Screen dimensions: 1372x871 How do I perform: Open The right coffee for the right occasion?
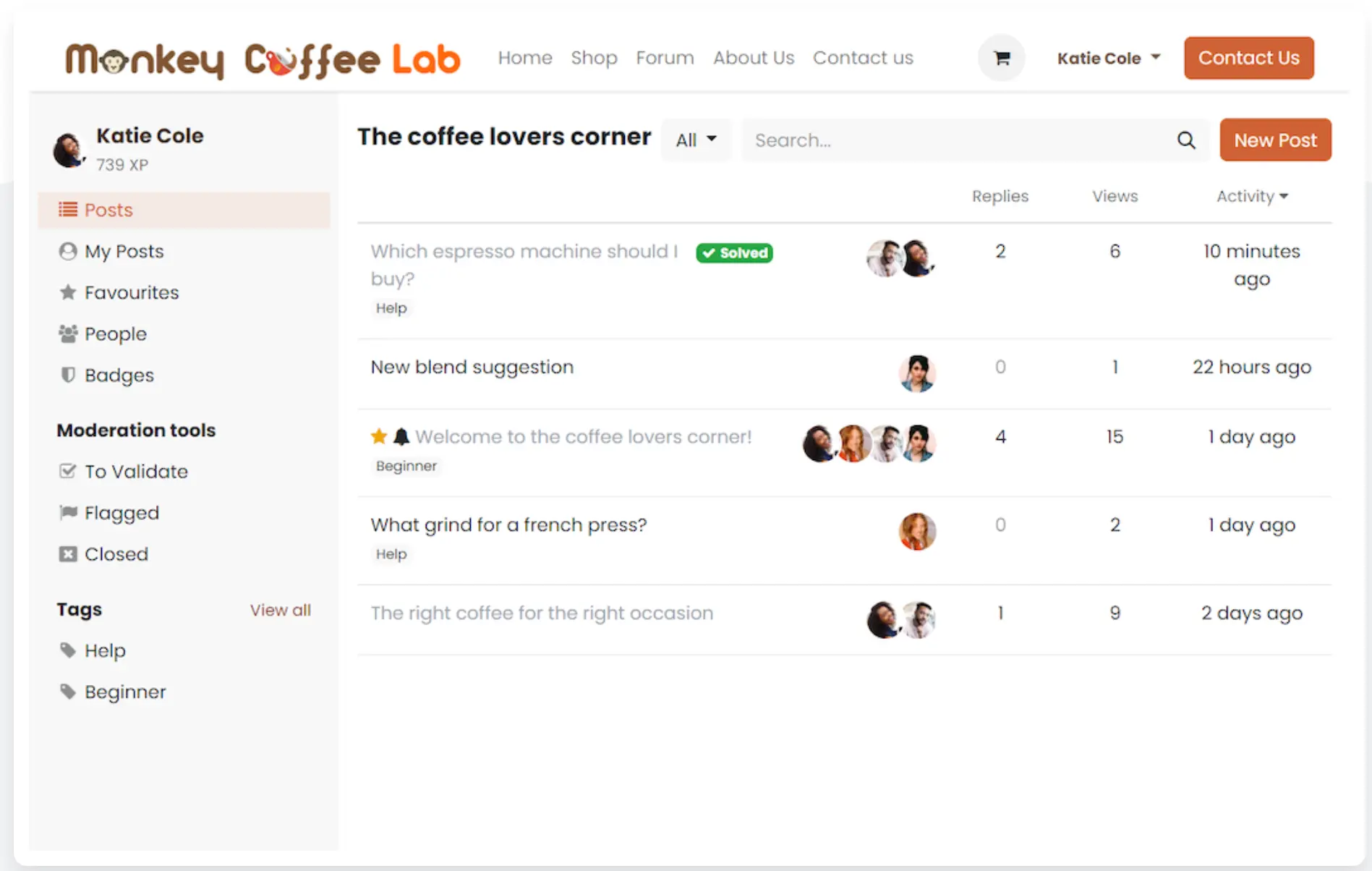[542, 613]
